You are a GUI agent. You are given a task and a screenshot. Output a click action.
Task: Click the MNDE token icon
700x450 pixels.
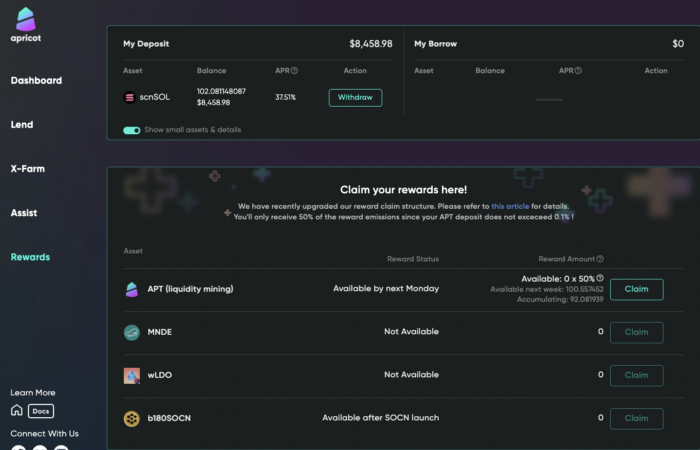[131, 332]
